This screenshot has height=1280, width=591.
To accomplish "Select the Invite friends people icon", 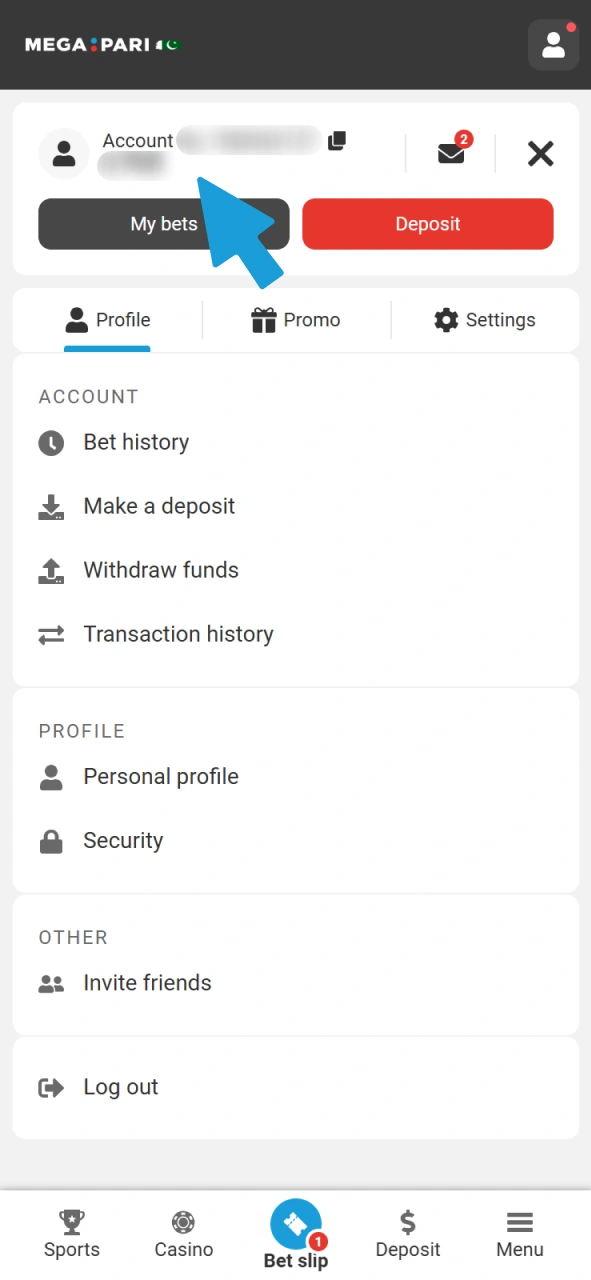I will (x=51, y=983).
